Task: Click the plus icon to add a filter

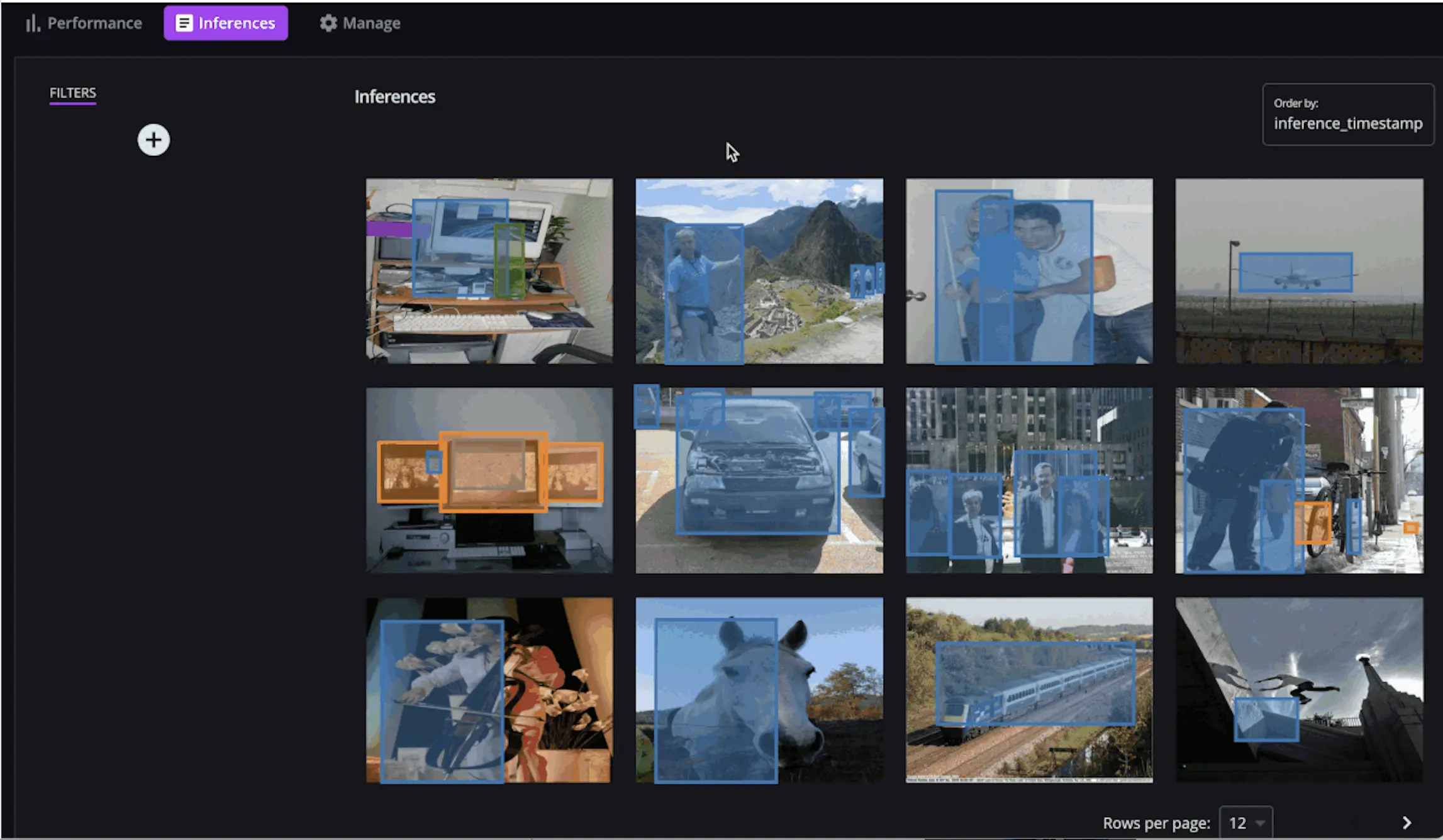Action: tap(153, 140)
